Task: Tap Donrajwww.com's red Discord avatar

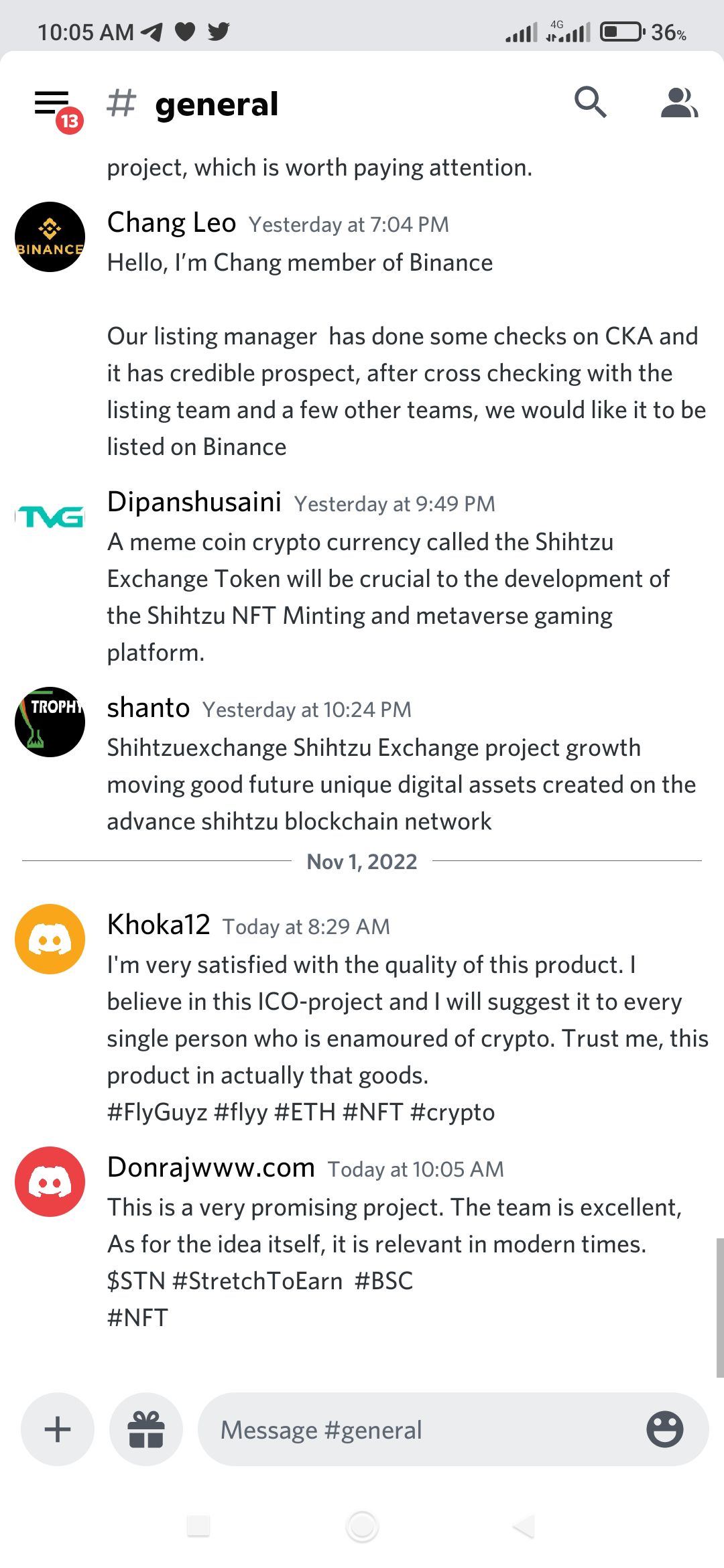Action: [50, 1181]
